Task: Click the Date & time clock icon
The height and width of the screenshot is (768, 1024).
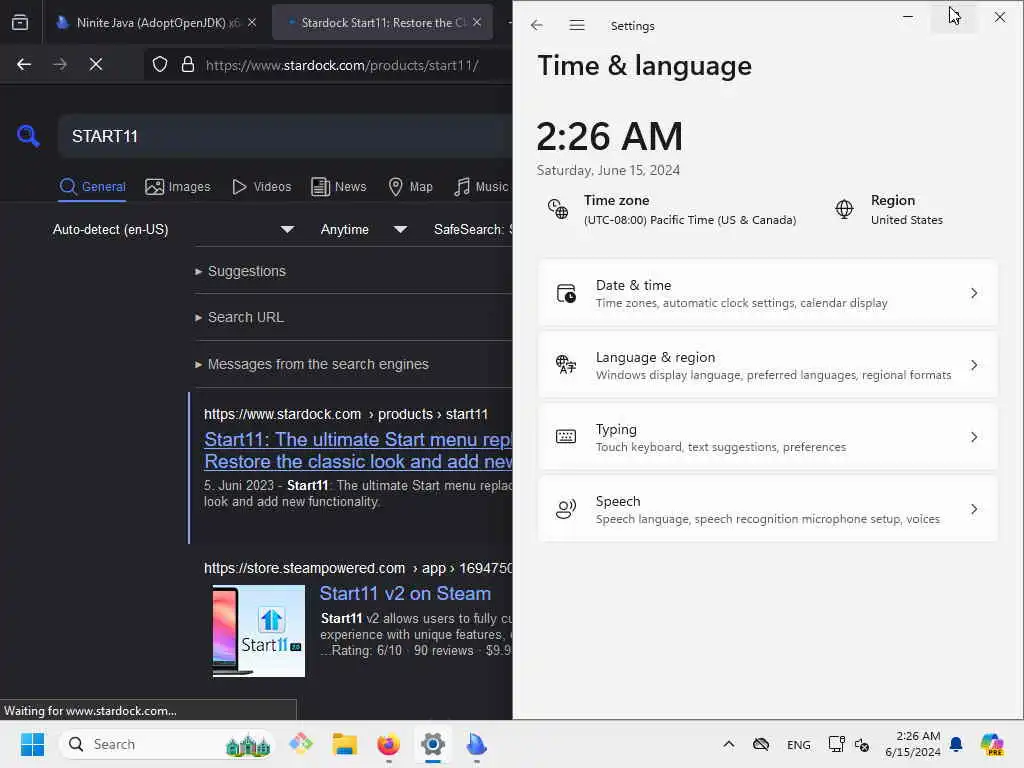Action: click(x=566, y=293)
